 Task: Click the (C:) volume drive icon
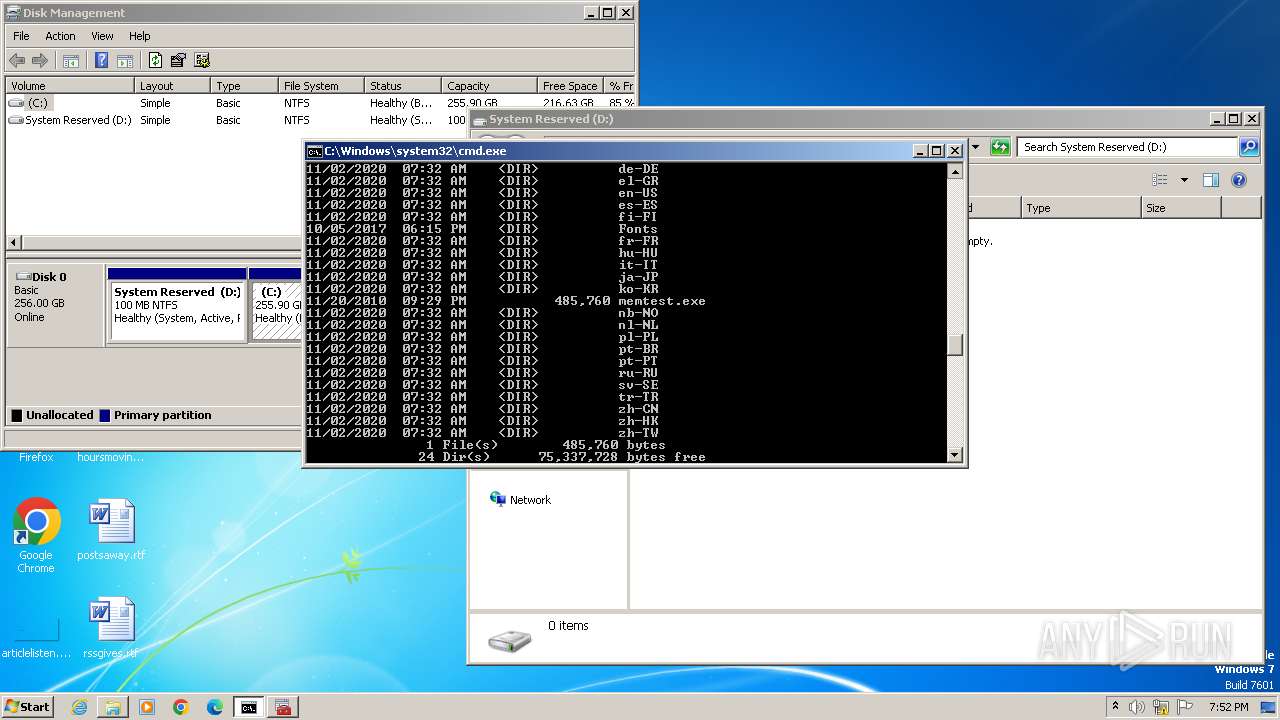point(16,103)
